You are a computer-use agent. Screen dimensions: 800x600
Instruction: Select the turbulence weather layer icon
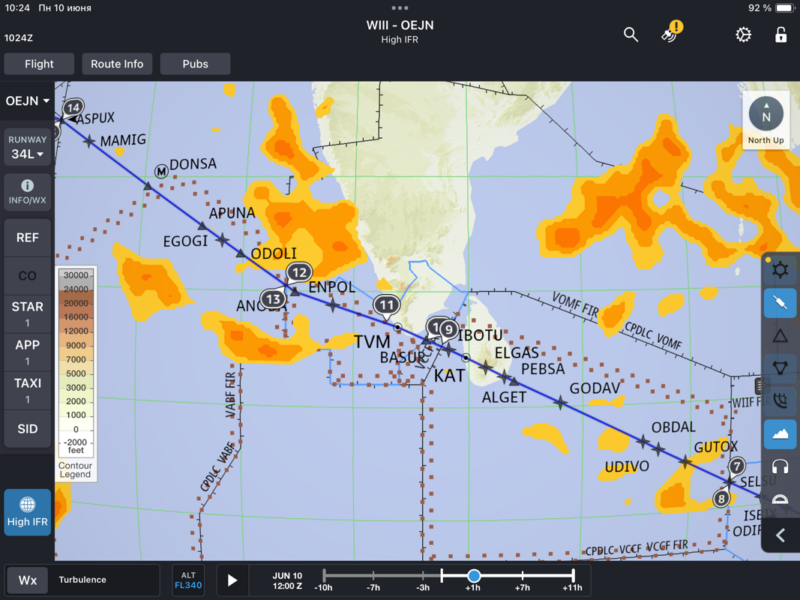click(x=779, y=302)
